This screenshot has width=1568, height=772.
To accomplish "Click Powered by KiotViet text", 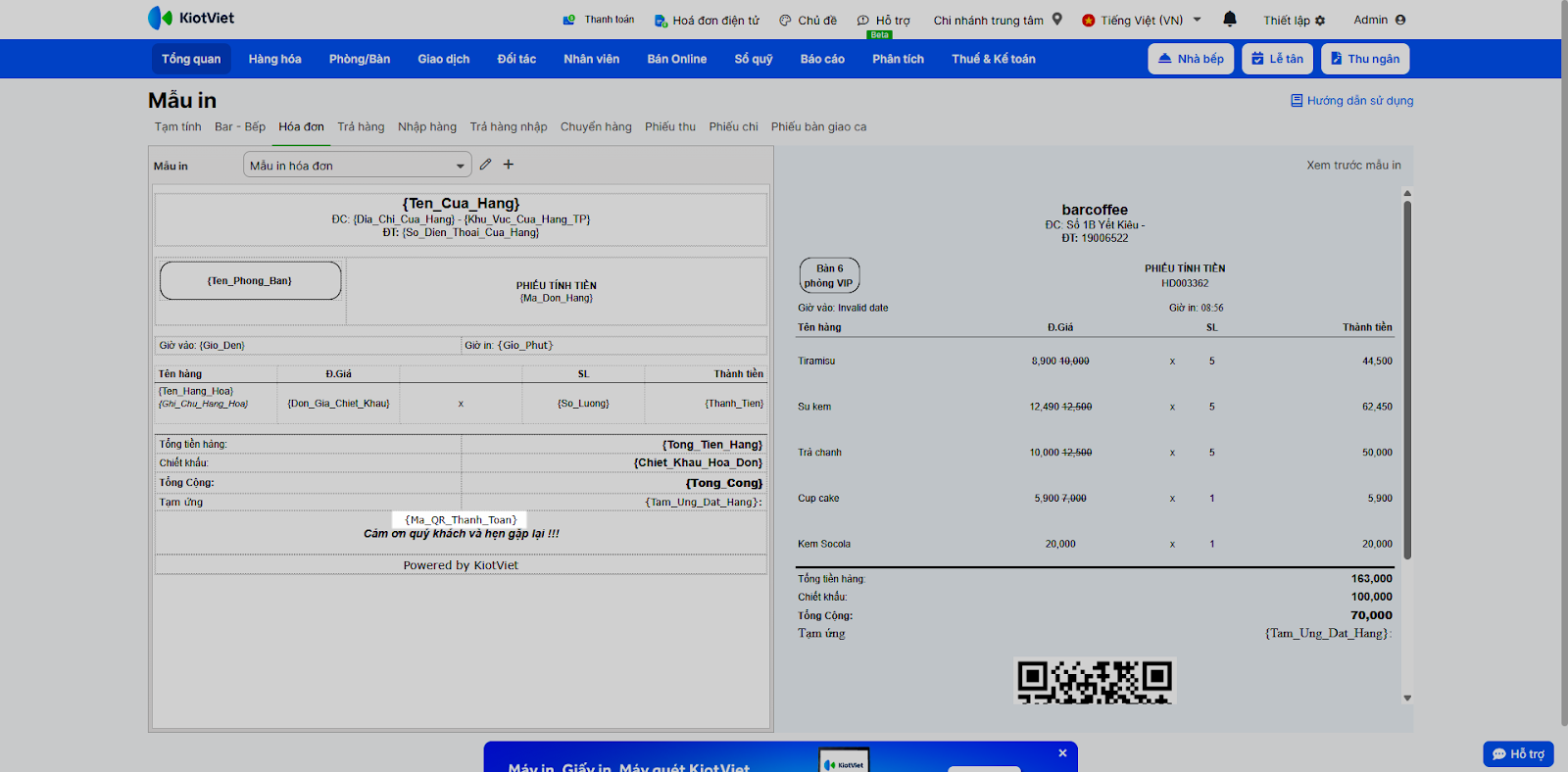I will tap(461, 565).
